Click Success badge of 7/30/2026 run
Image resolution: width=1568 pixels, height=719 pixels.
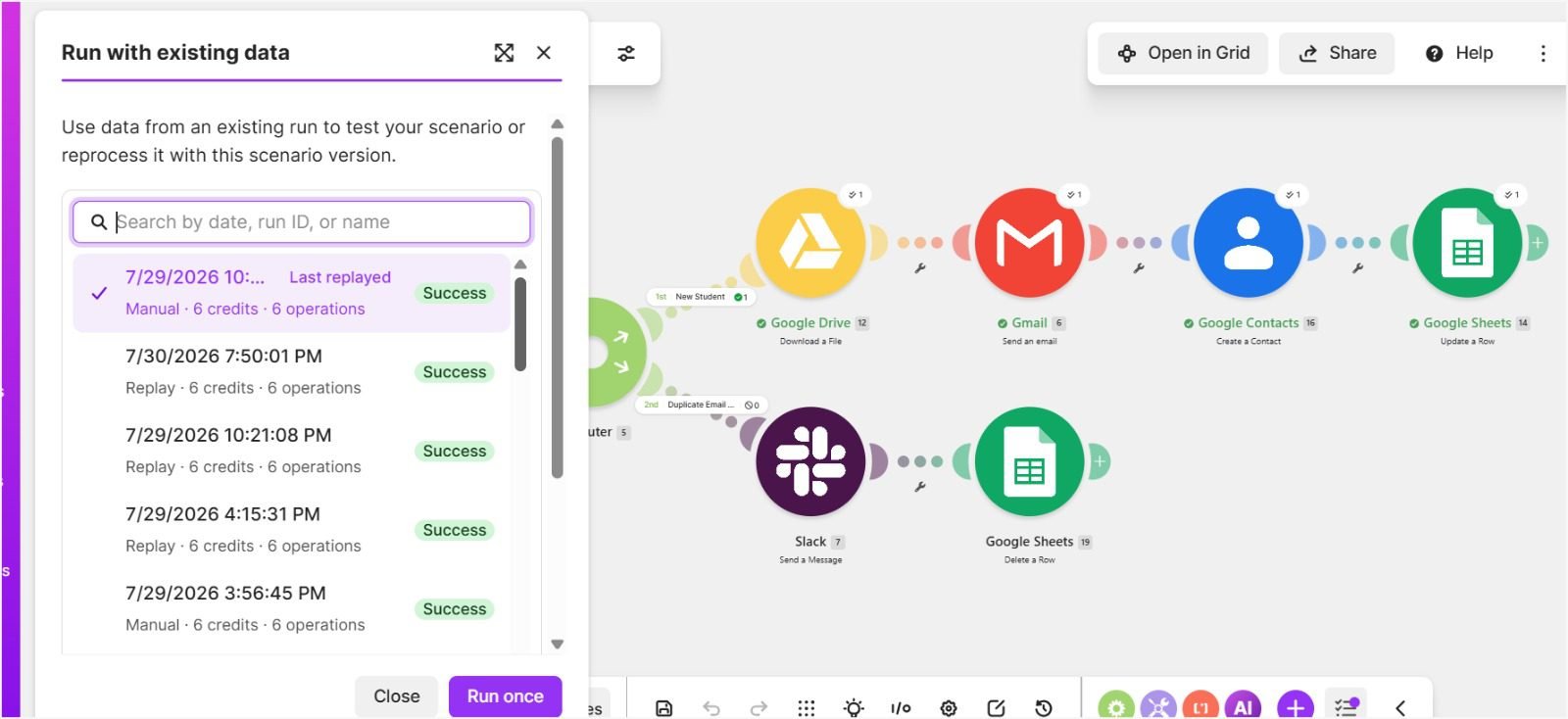click(455, 372)
